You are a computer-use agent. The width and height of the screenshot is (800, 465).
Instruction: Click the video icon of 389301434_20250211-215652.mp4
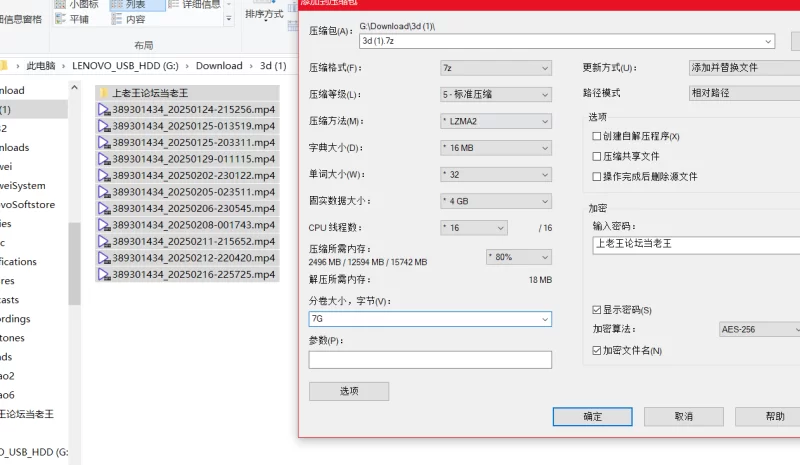104,241
